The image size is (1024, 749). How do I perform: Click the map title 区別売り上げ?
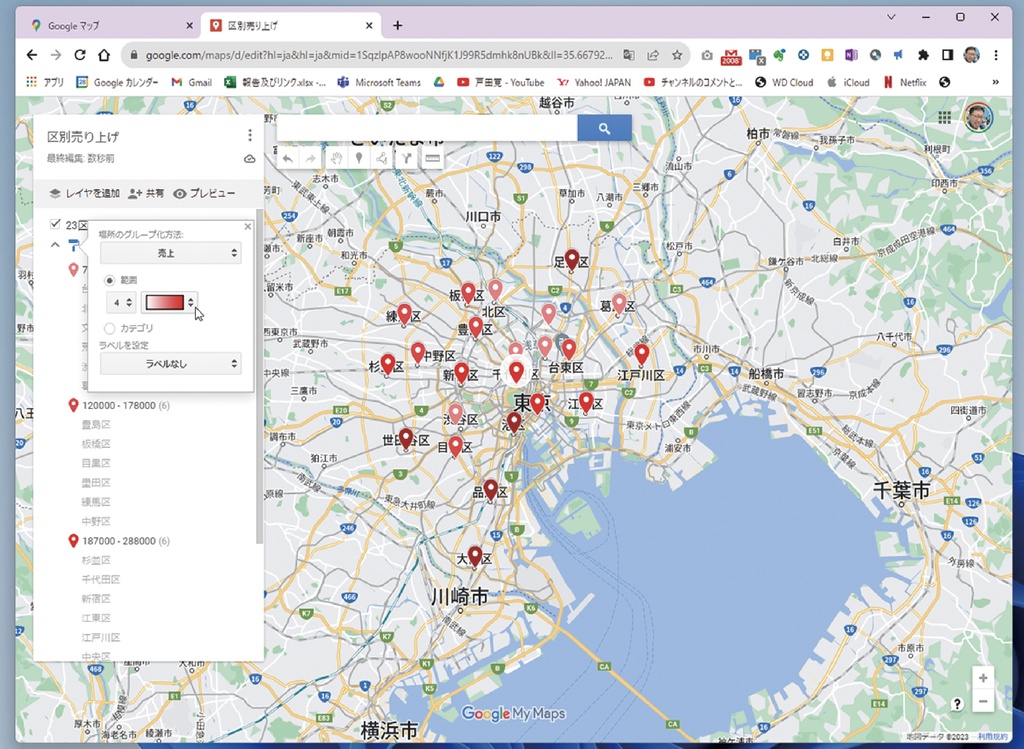tap(83, 136)
